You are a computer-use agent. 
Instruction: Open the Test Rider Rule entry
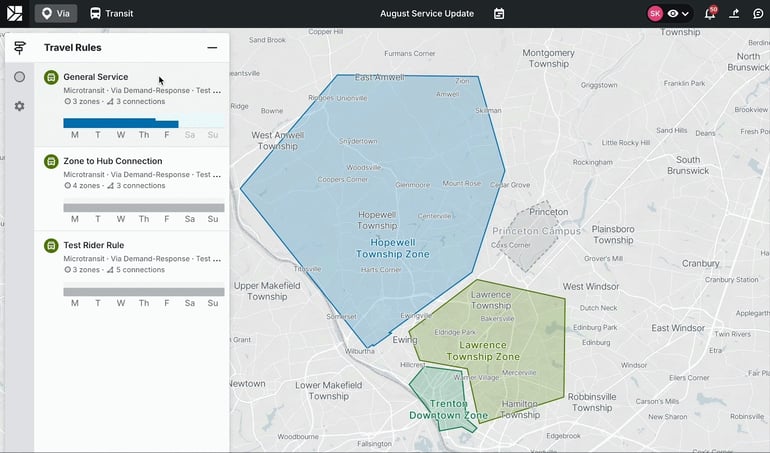94,245
